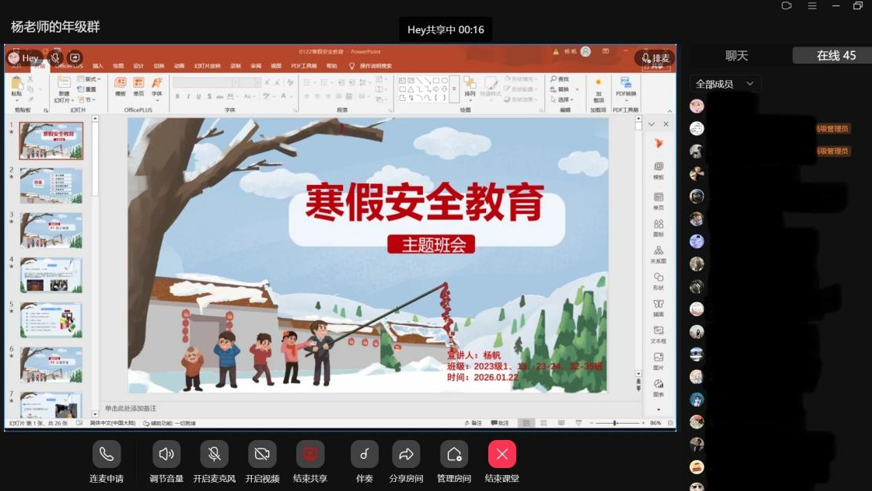Click the 分享房间 share icon
872x491 pixels.
click(x=406, y=454)
